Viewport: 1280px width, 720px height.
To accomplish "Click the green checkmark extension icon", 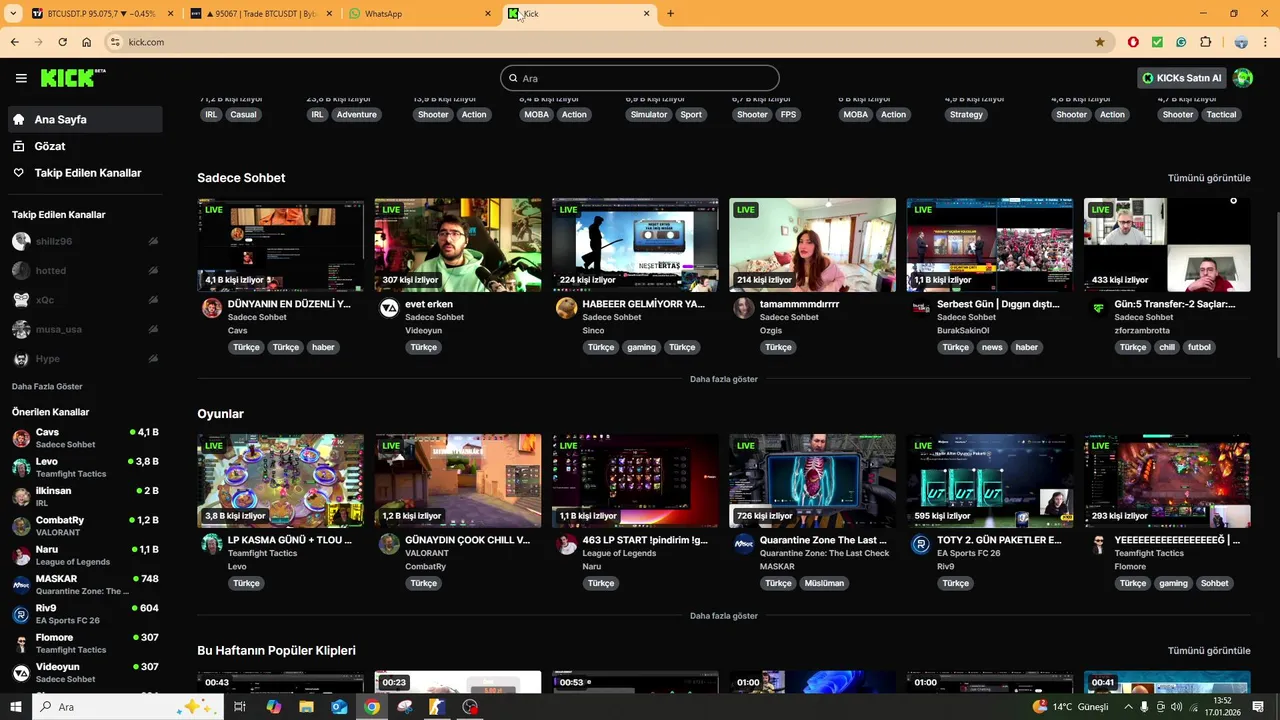I will tap(1157, 42).
